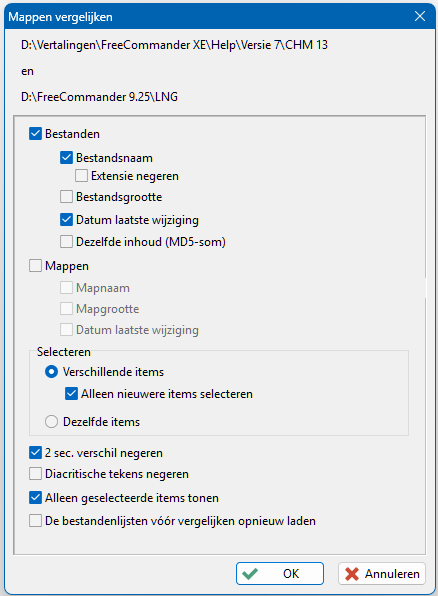Image resolution: width=438 pixels, height=596 pixels.
Task: Select the Dezelfde items radio button
Action: point(51,422)
